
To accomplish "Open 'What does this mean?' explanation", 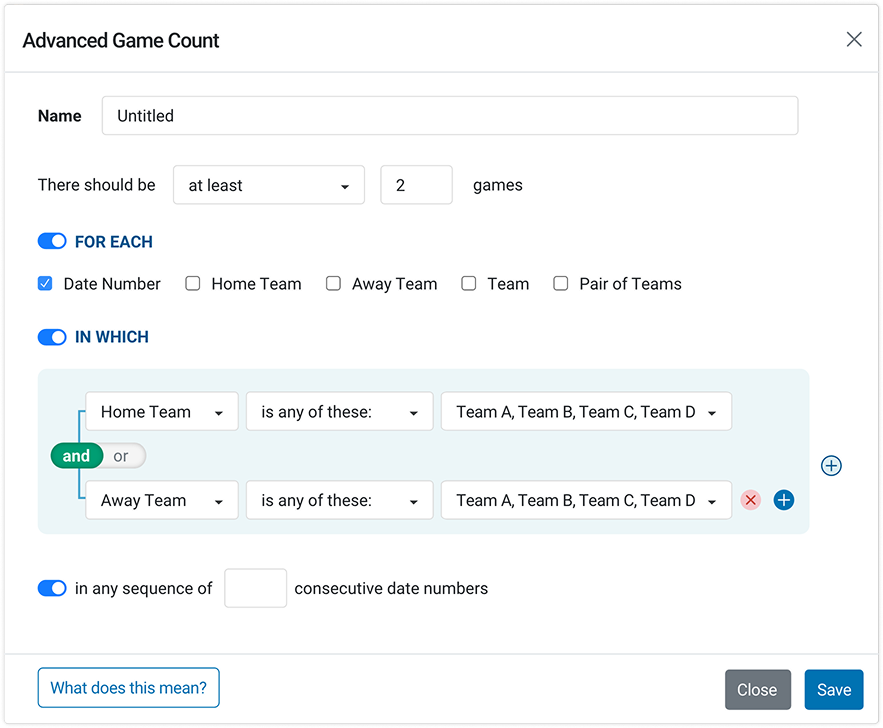I will click(x=128, y=687).
